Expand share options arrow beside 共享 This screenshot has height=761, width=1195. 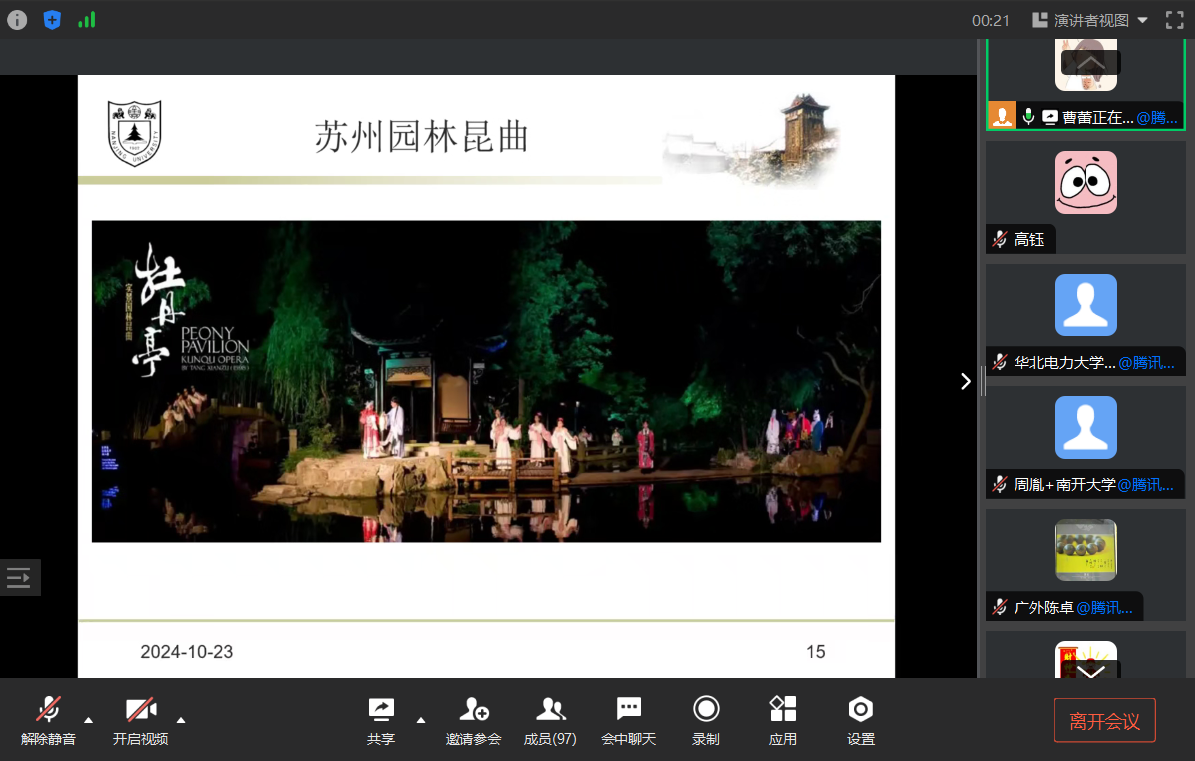(x=421, y=720)
